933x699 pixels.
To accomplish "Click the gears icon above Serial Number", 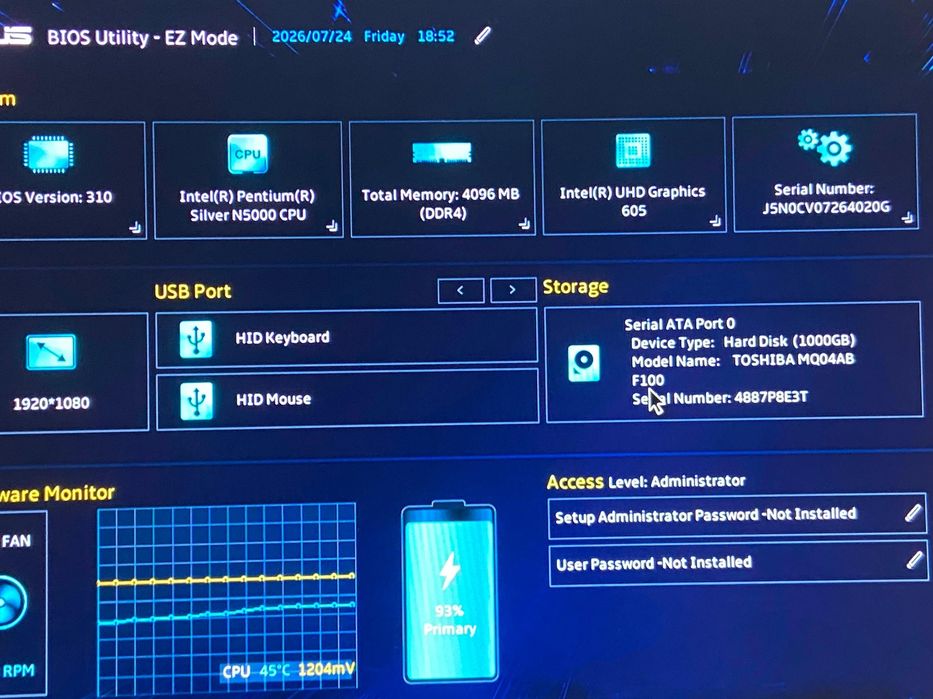I will pyautogui.click(x=825, y=146).
